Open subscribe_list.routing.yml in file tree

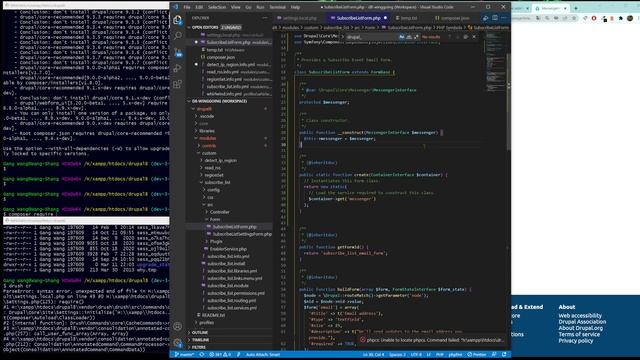(231, 300)
